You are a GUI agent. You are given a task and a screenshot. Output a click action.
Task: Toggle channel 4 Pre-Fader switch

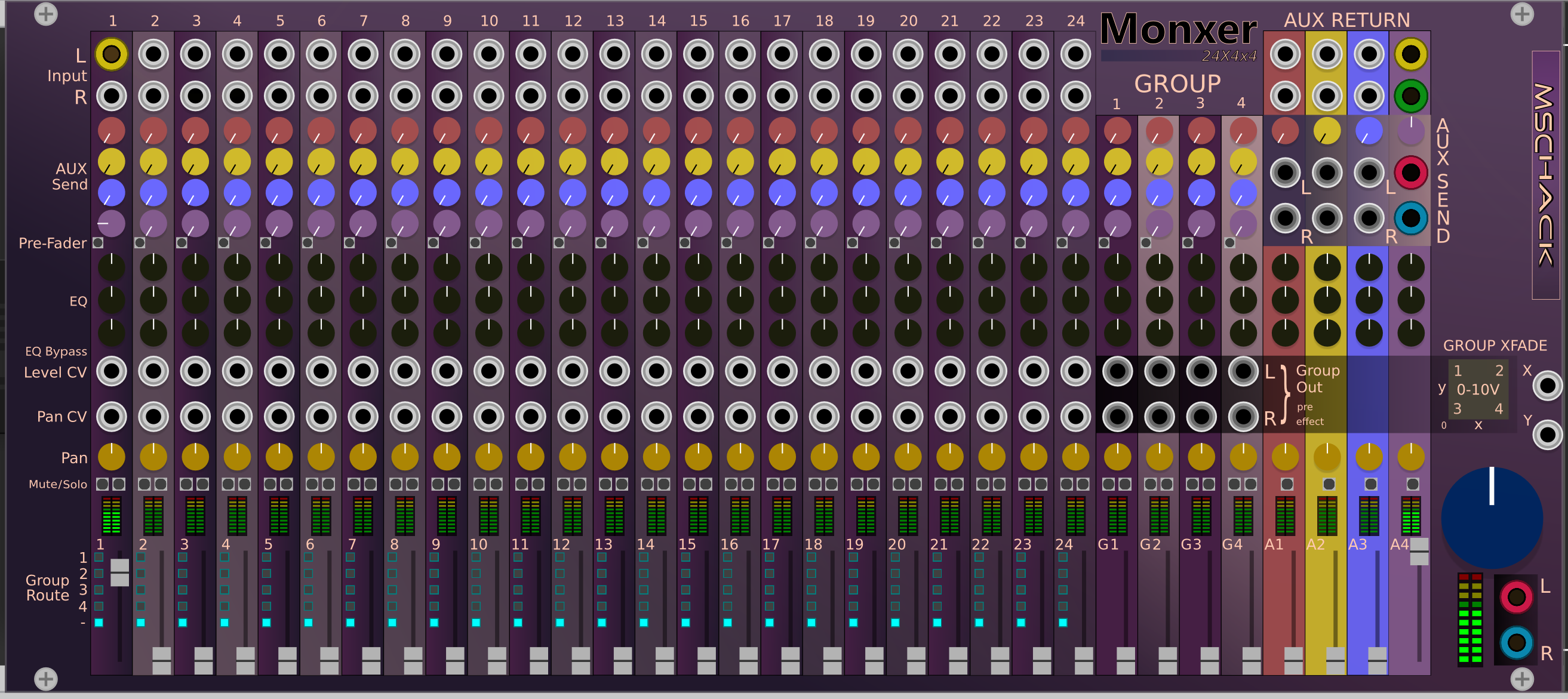pos(224,243)
